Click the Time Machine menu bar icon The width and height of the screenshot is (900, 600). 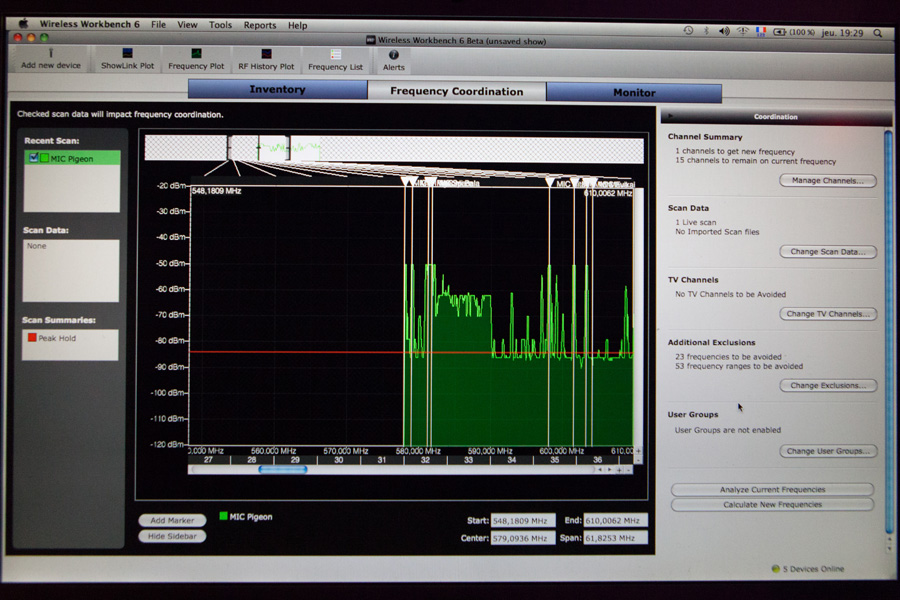tap(688, 30)
